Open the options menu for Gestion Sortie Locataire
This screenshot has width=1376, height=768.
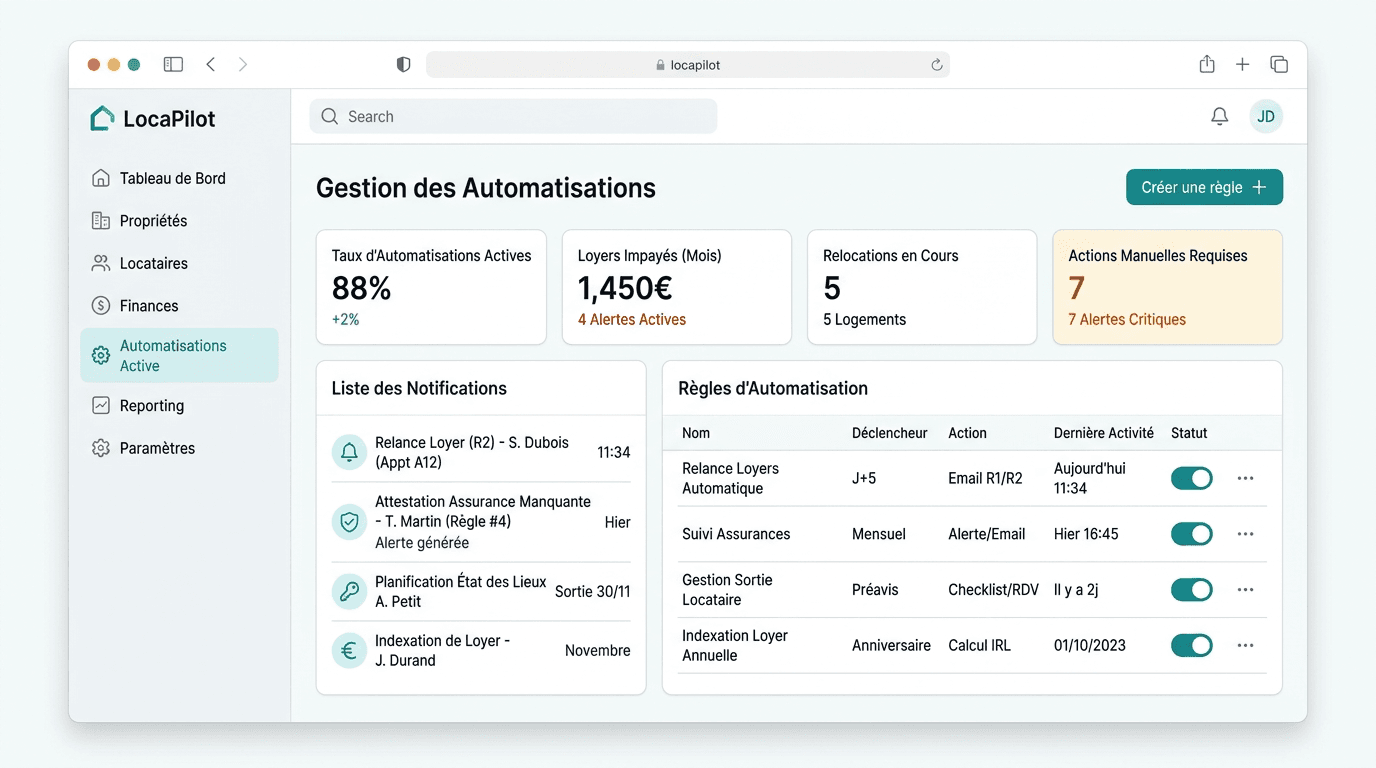point(1245,589)
